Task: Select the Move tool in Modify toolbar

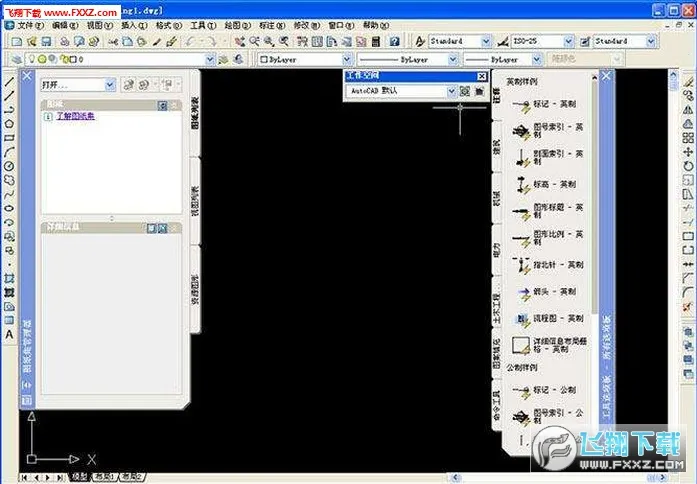Action: tap(688, 152)
